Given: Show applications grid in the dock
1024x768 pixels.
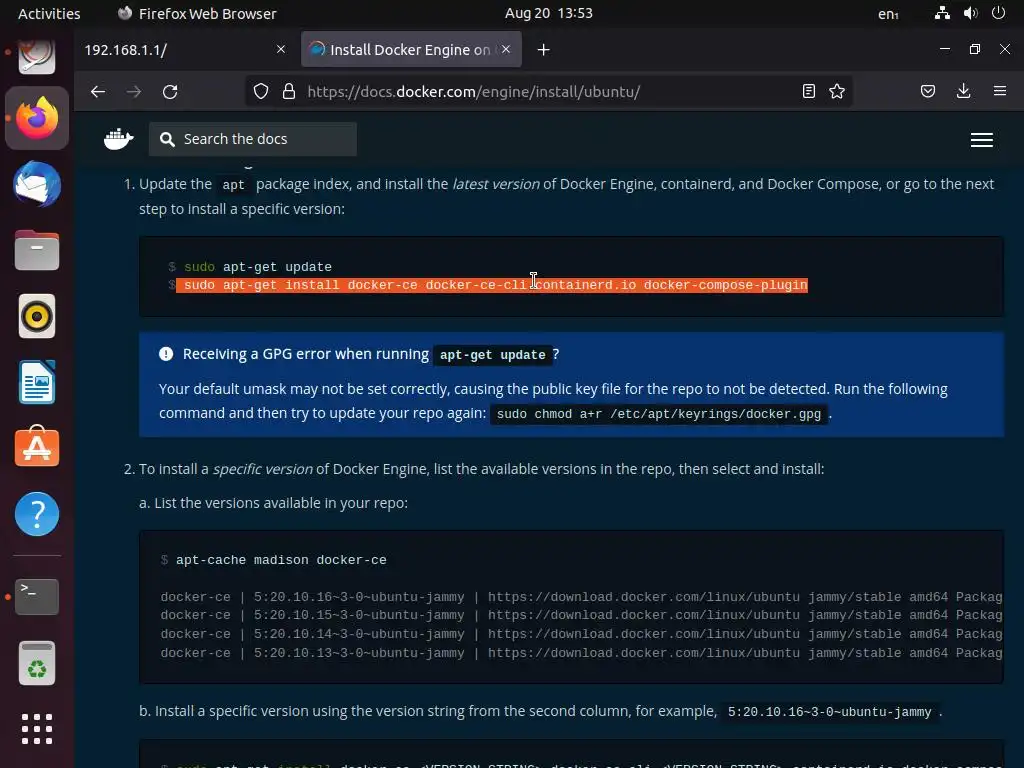Looking at the screenshot, I should pos(37,729).
